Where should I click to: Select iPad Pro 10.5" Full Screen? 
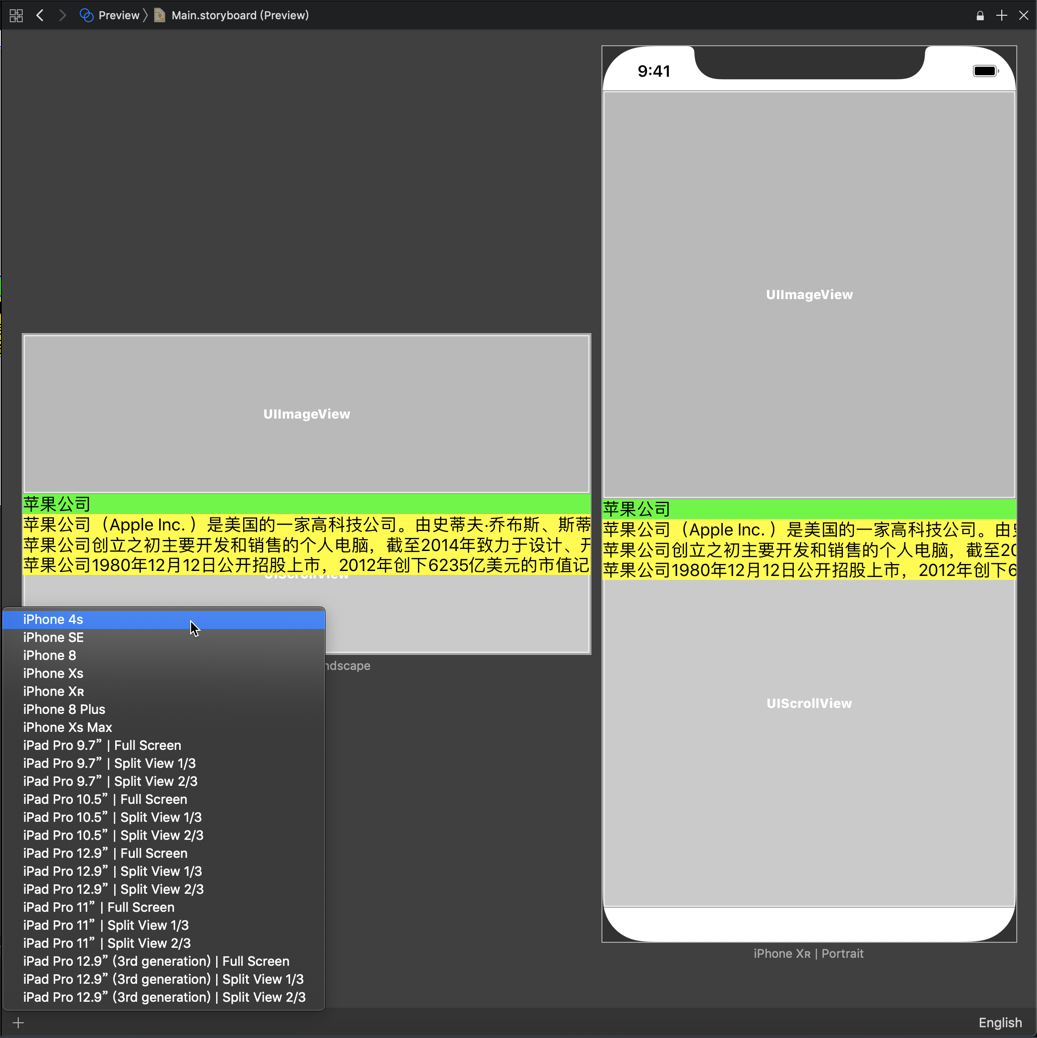click(x=164, y=800)
